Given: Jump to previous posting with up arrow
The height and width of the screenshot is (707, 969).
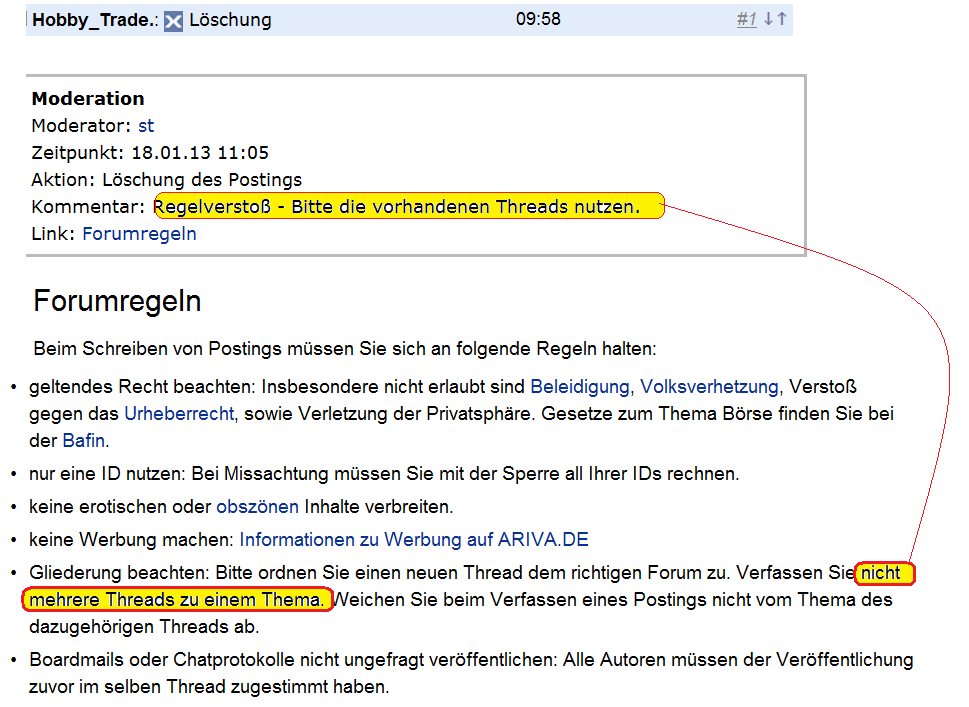Looking at the screenshot, I should click(782, 19).
